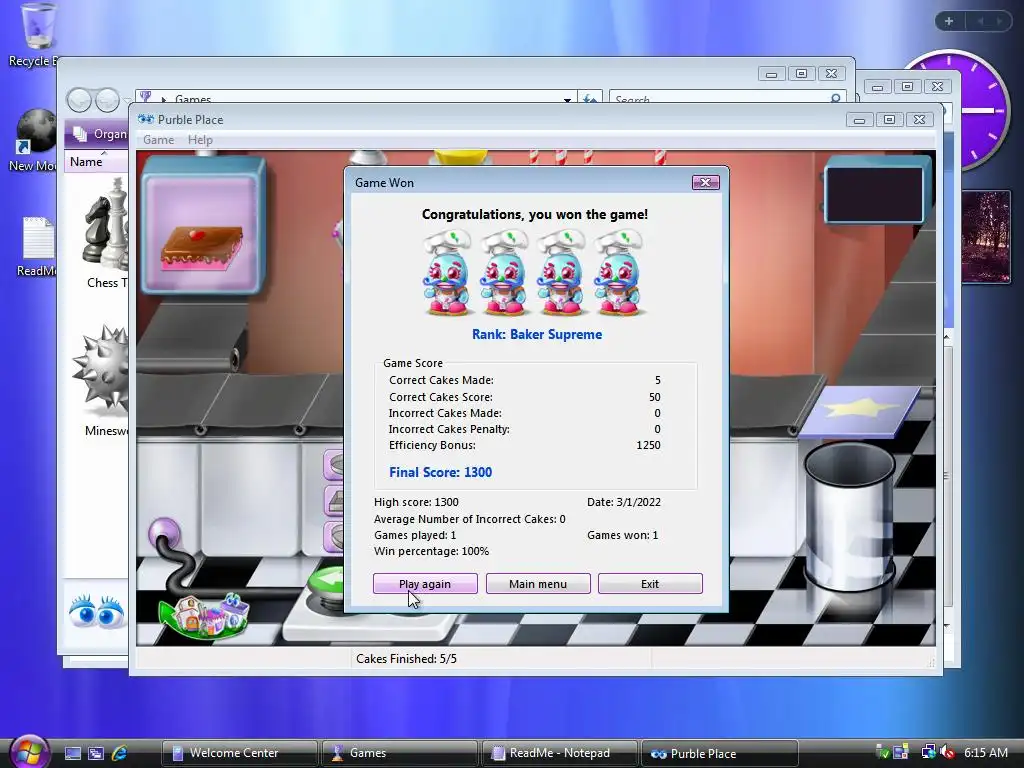The image size is (1024, 768).
Task: Switch to Welcome Center taskbar button
Action: (240, 753)
